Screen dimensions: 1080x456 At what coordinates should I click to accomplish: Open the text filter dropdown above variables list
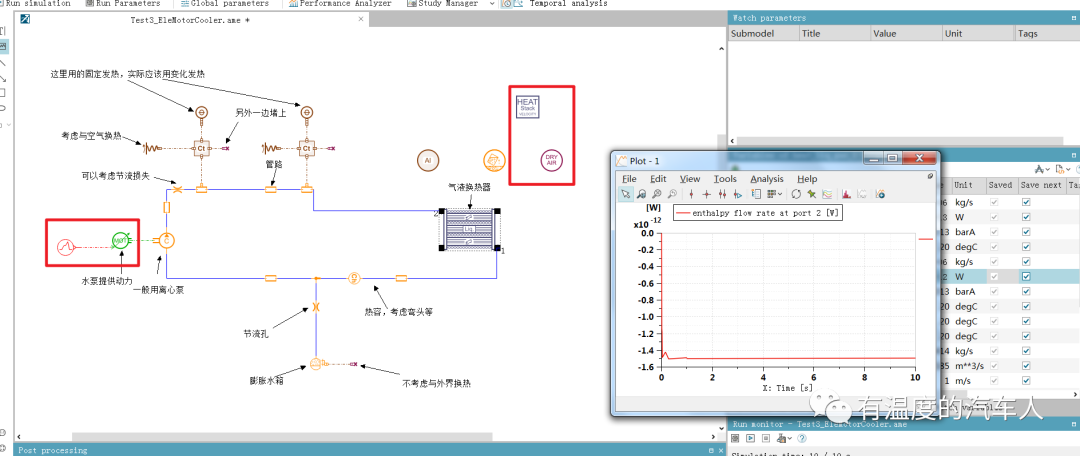click(1041, 169)
